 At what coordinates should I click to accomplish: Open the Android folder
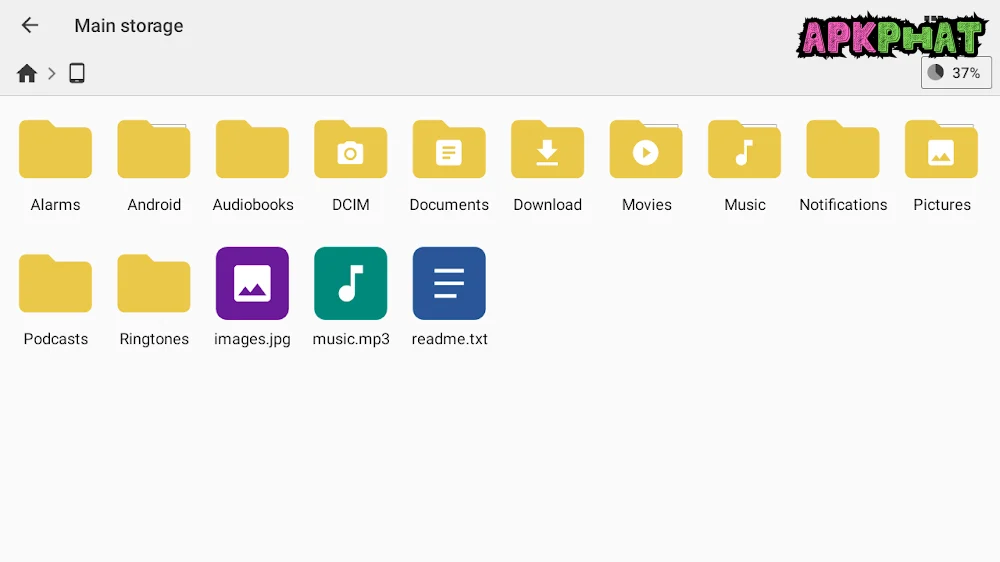154,151
